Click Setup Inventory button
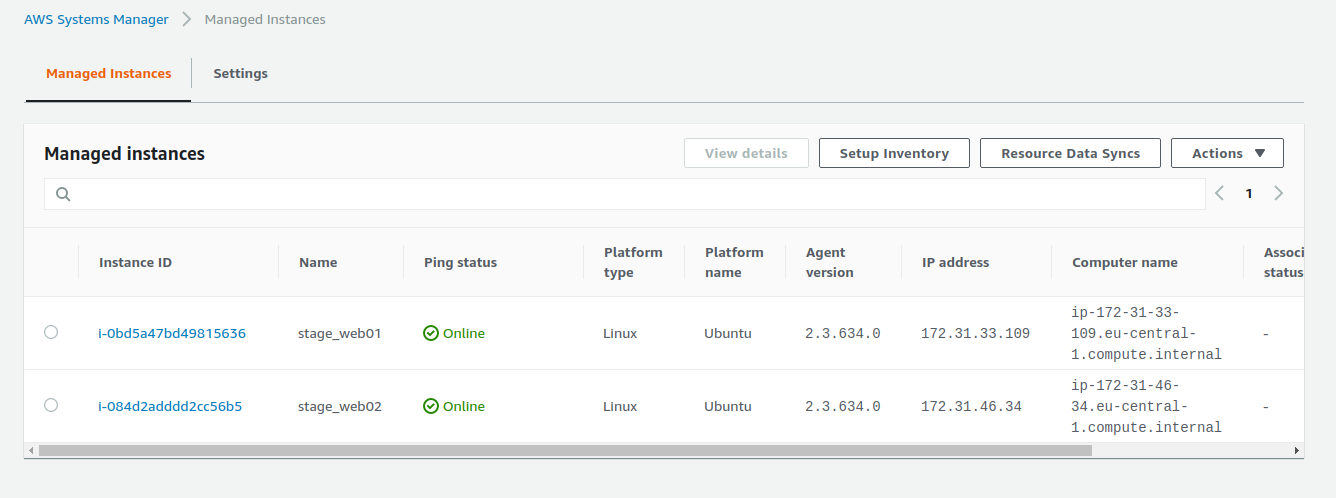The height and width of the screenshot is (498, 1336). coord(894,153)
